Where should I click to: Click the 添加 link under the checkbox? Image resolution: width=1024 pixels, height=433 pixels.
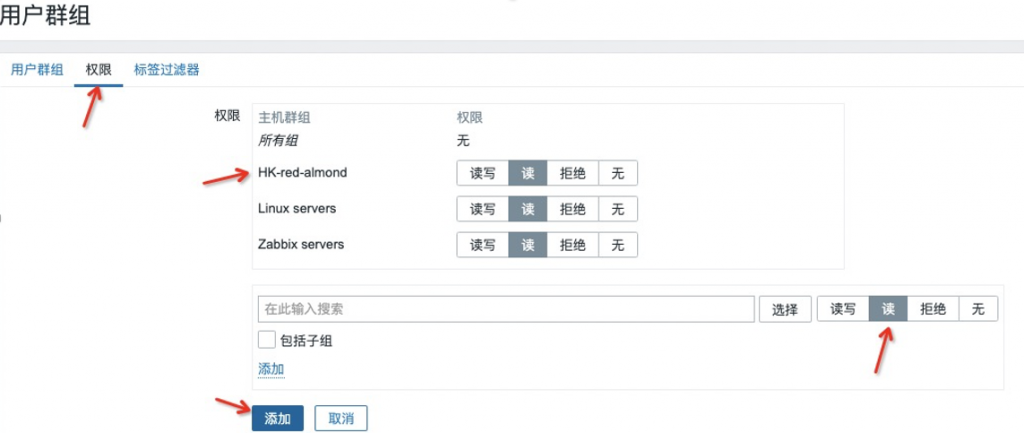point(271,369)
